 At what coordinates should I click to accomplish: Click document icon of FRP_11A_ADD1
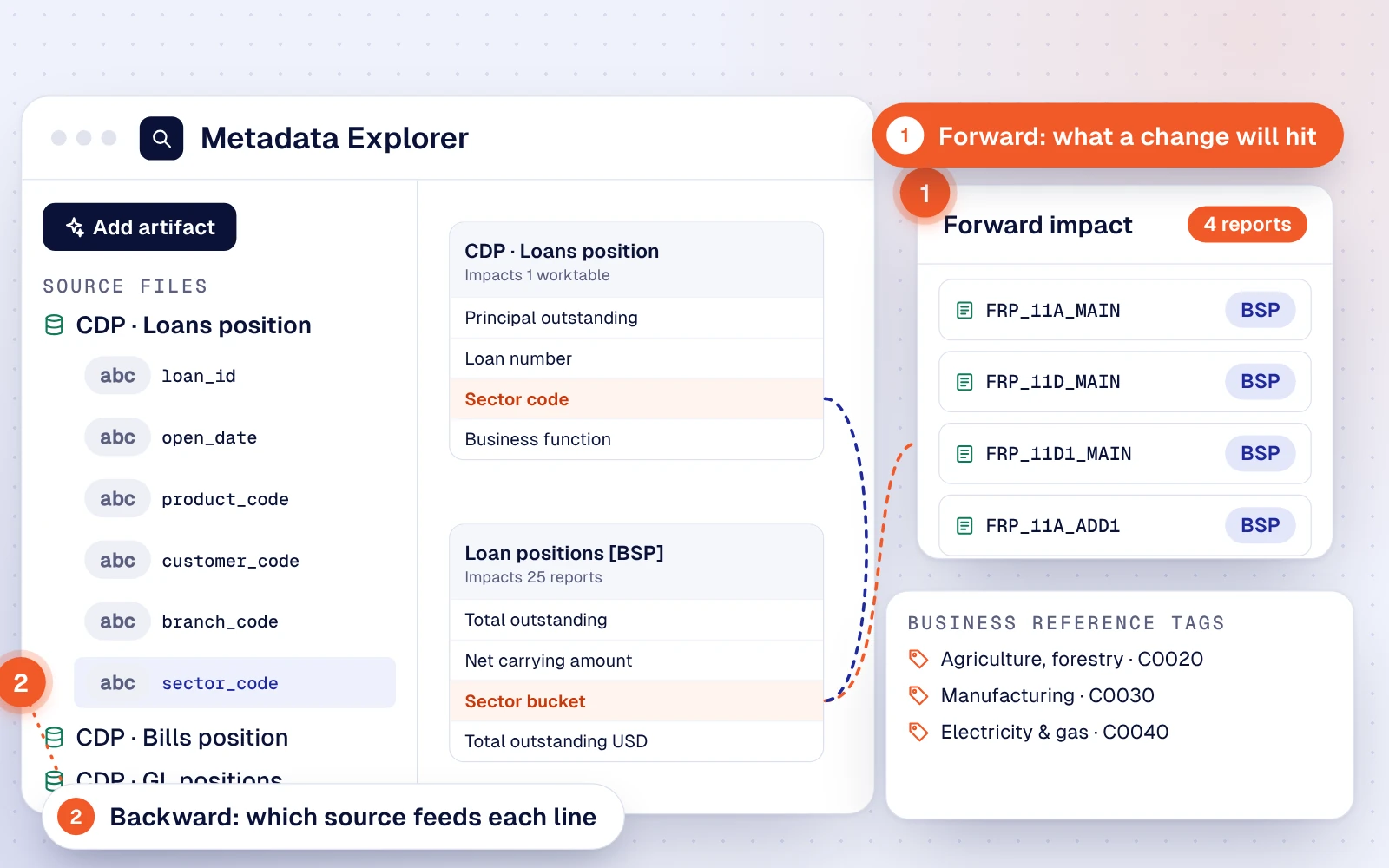coord(964,526)
